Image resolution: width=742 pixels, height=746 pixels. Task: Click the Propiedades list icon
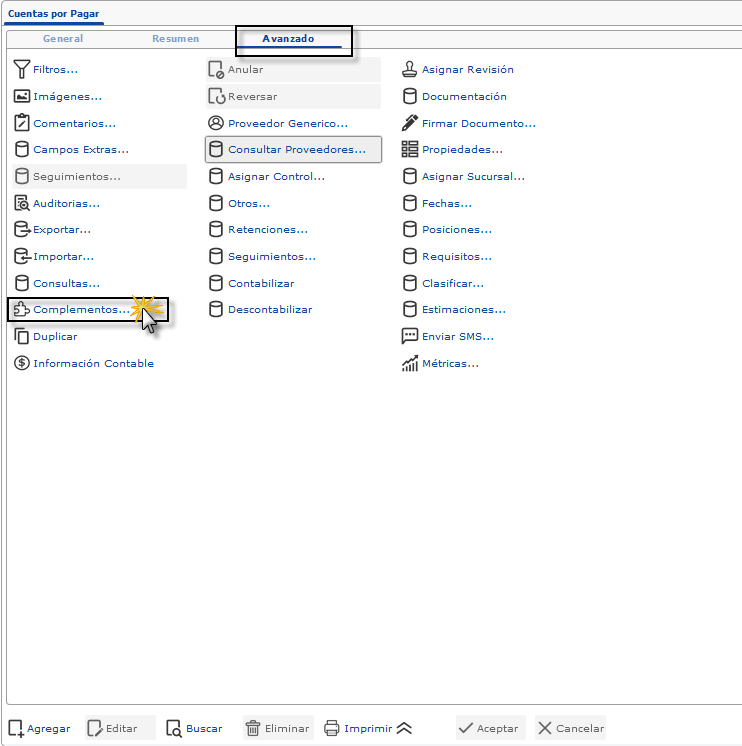click(x=409, y=150)
